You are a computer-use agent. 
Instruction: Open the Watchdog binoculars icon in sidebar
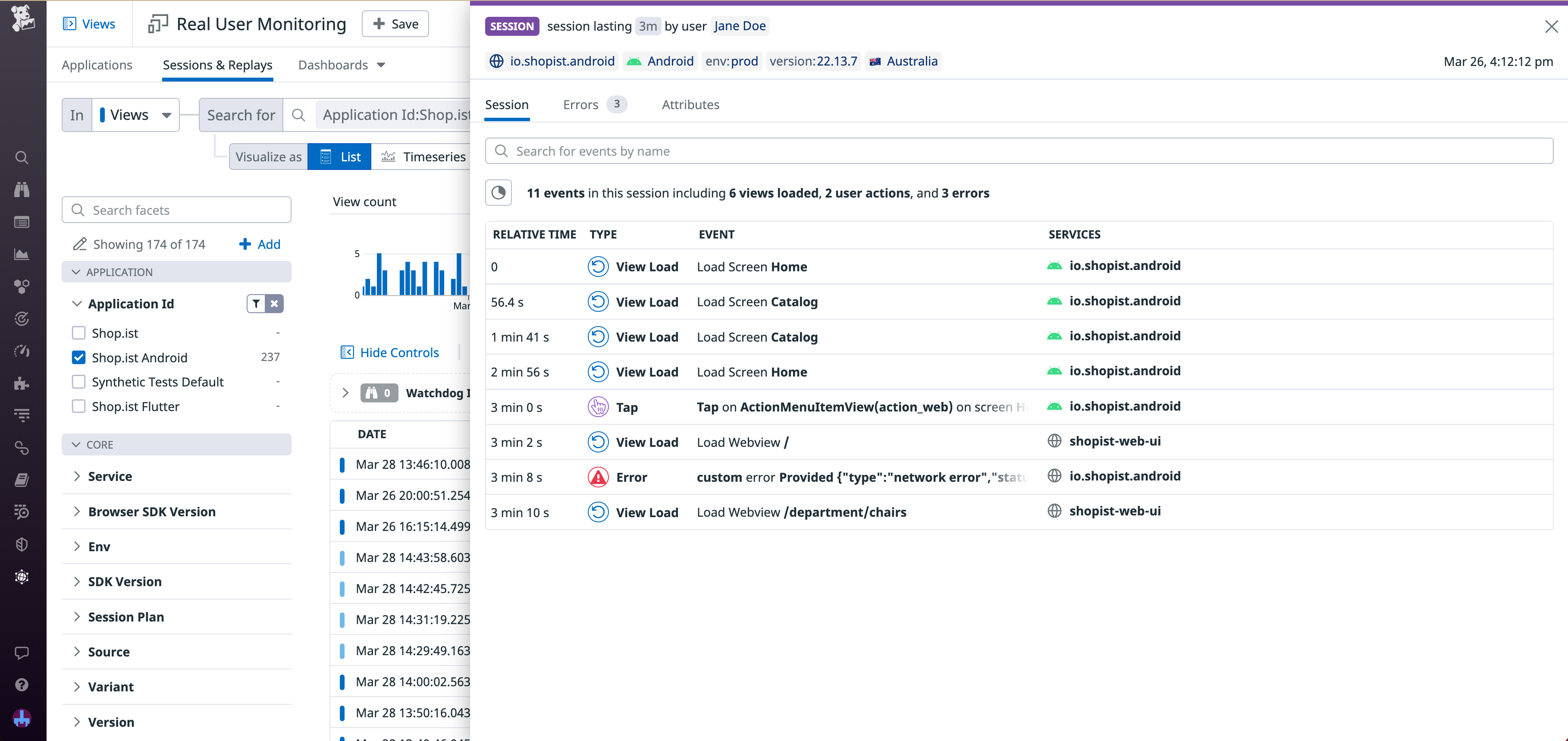(21, 189)
